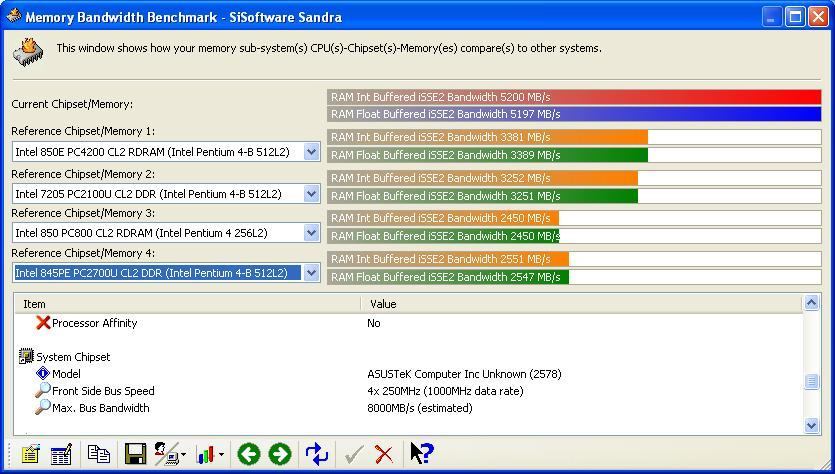Open Reference Chipset/Memory 3 dropdown arrow
This screenshot has width=835, height=474.
click(x=312, y=233)
